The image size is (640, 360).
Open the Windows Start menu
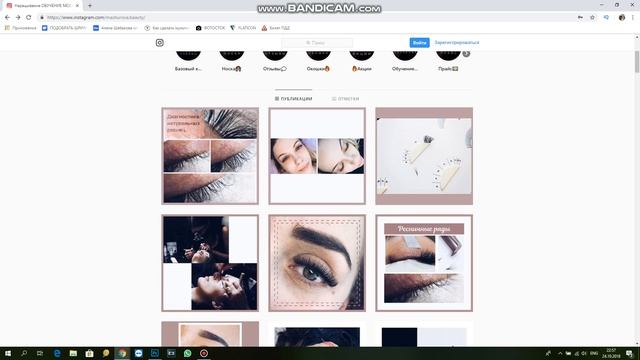[8, 353]
